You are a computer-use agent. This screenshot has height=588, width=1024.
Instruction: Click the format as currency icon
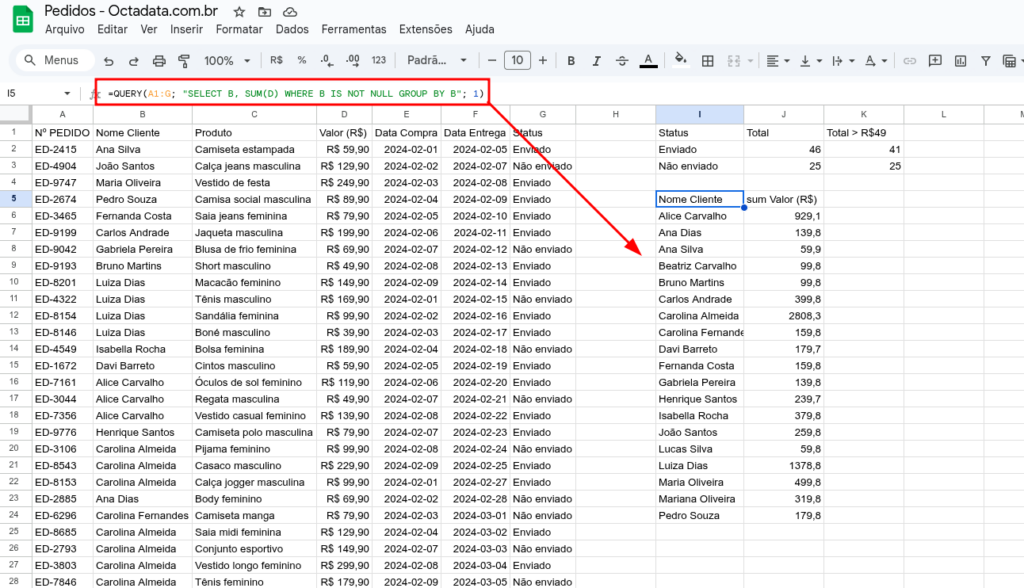point(274,60)
